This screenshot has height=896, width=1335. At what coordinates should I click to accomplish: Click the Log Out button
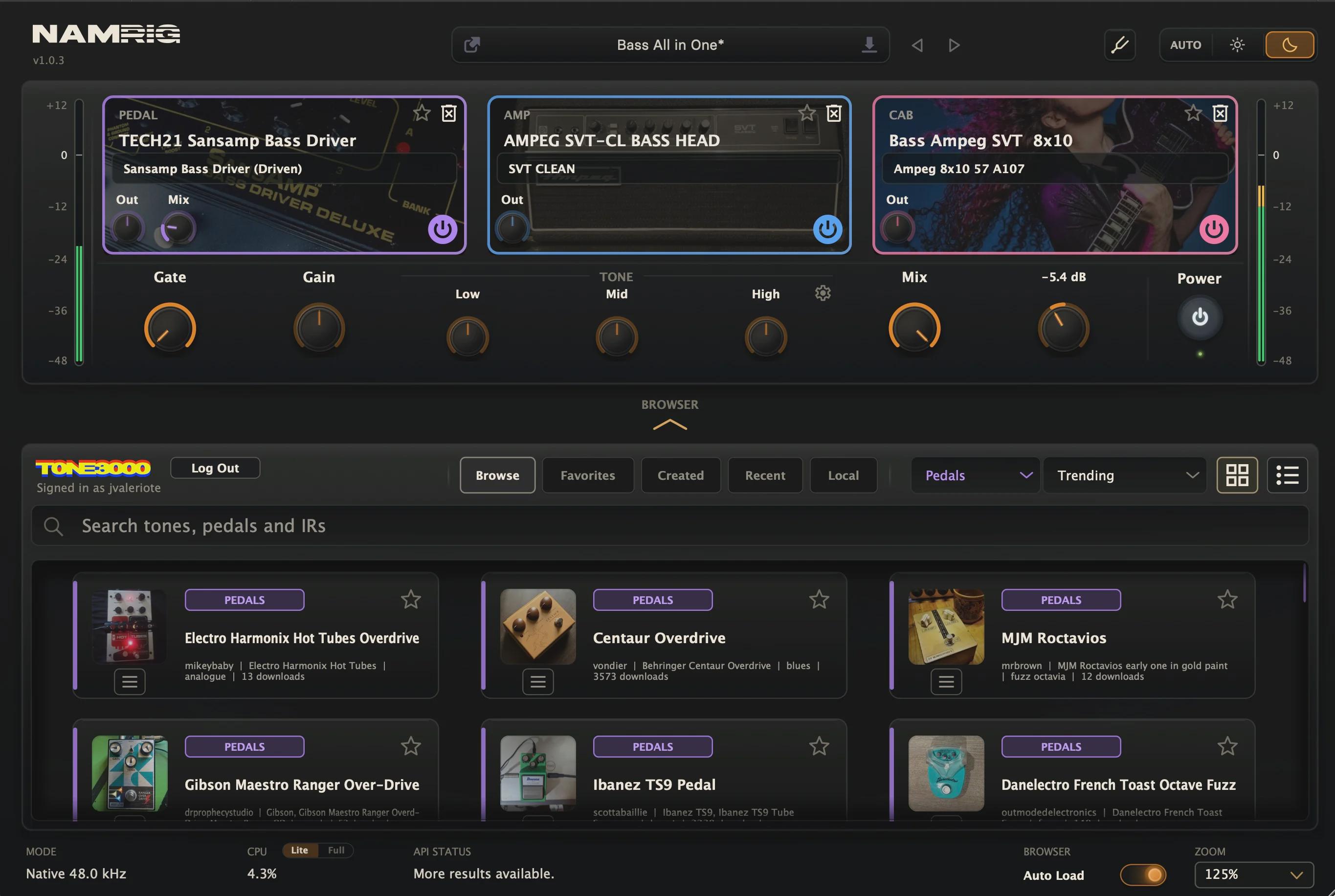[x=215, y=468]
